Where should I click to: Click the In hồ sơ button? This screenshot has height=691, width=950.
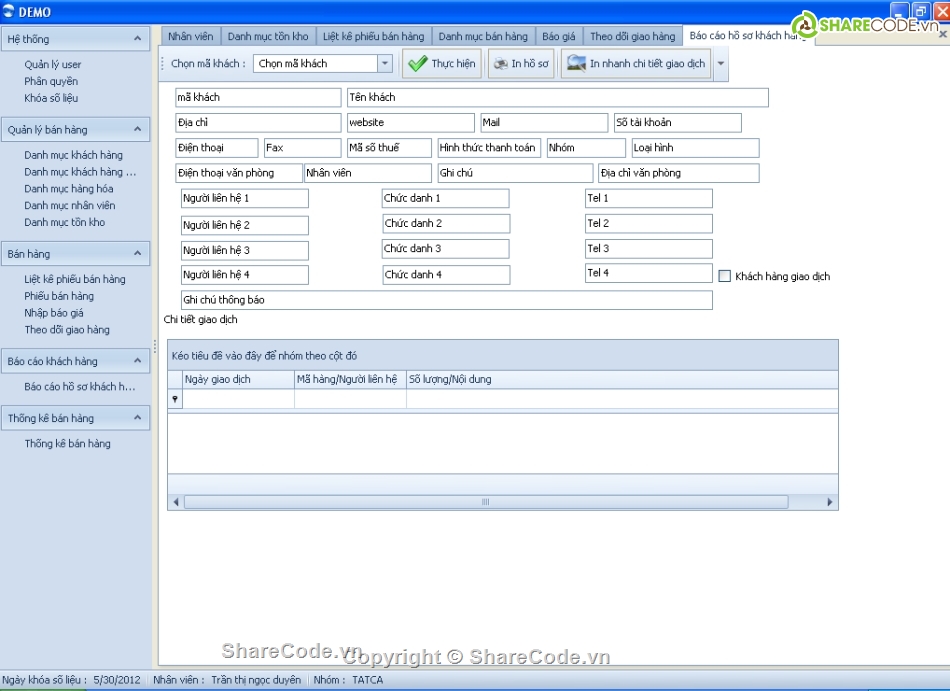(521, 64)
